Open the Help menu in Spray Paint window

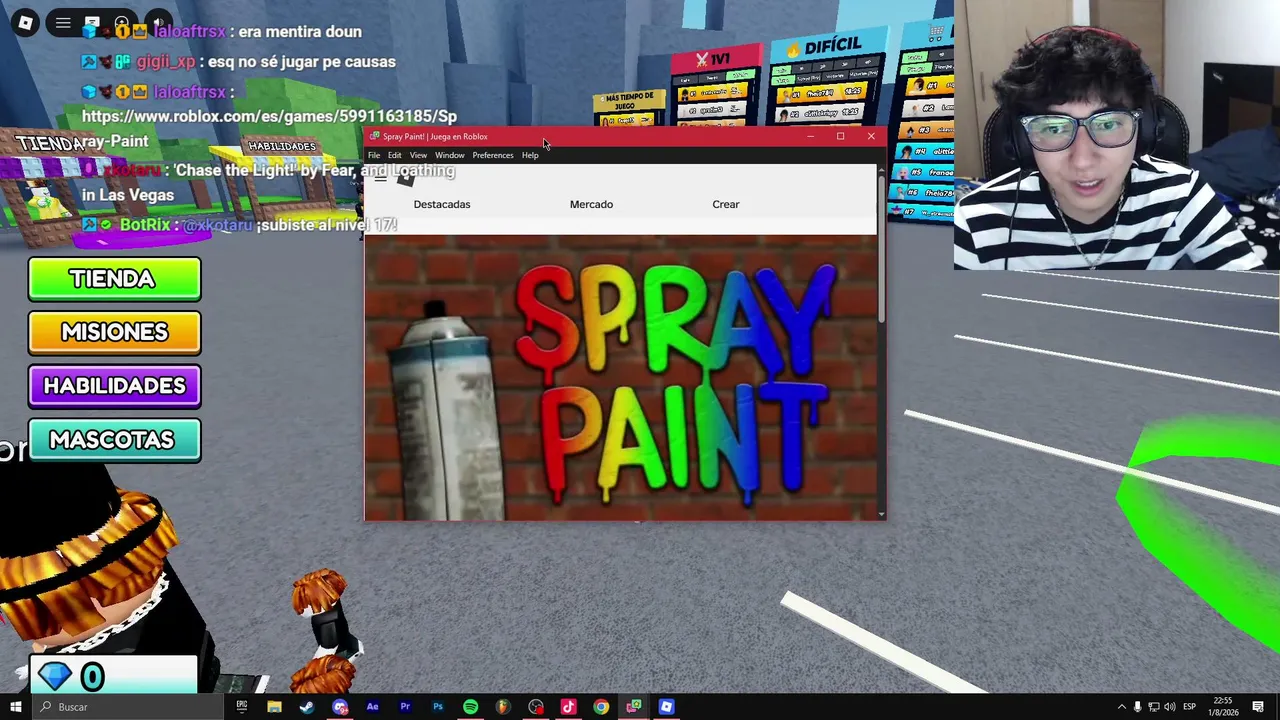coord(530,155)
